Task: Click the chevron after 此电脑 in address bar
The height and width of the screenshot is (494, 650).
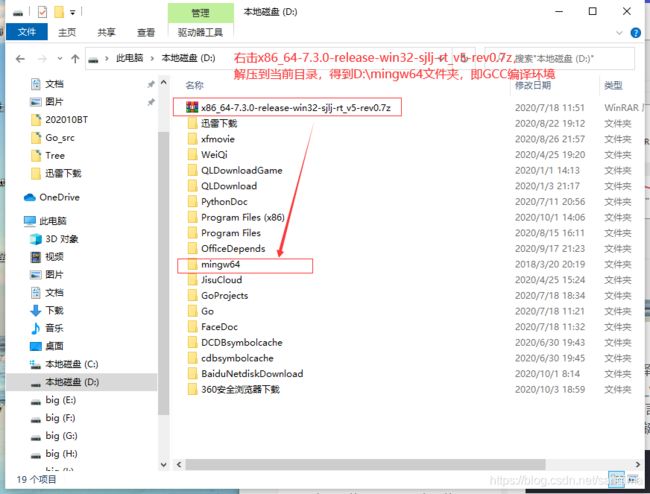Action: [x=152, y=58]
